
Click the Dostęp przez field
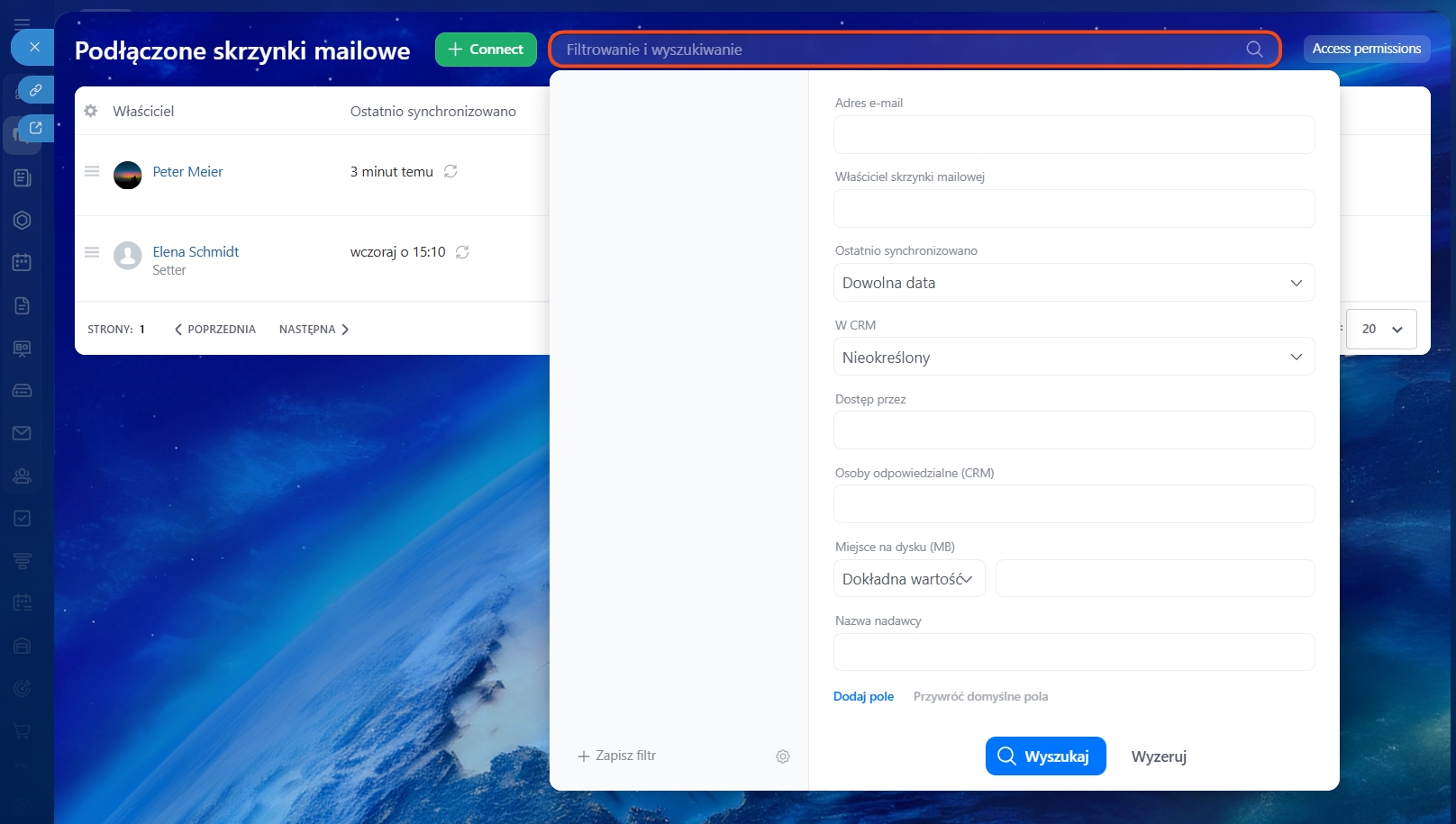click(x=1074, y=430)
